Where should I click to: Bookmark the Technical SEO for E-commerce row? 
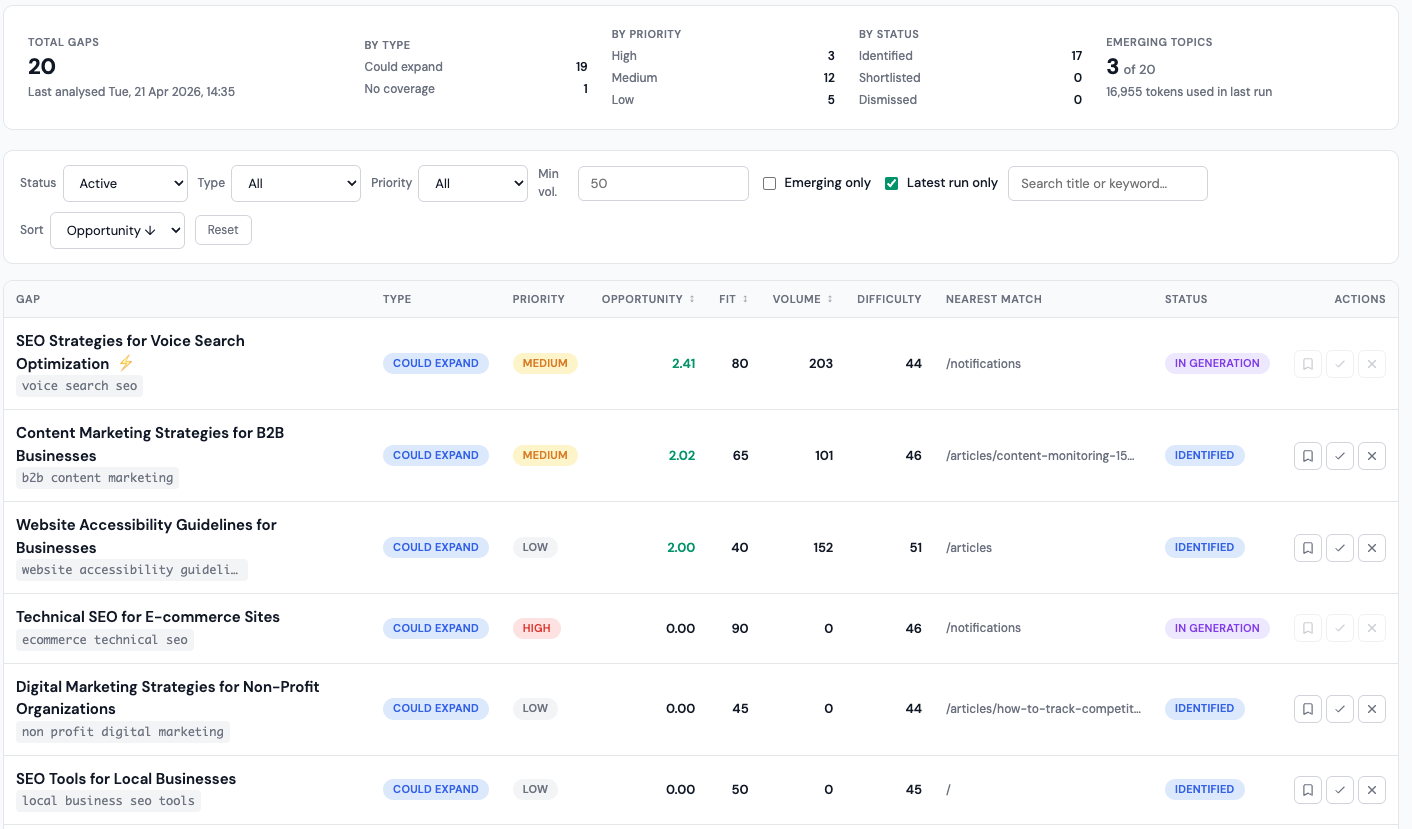click(1308, 629)
